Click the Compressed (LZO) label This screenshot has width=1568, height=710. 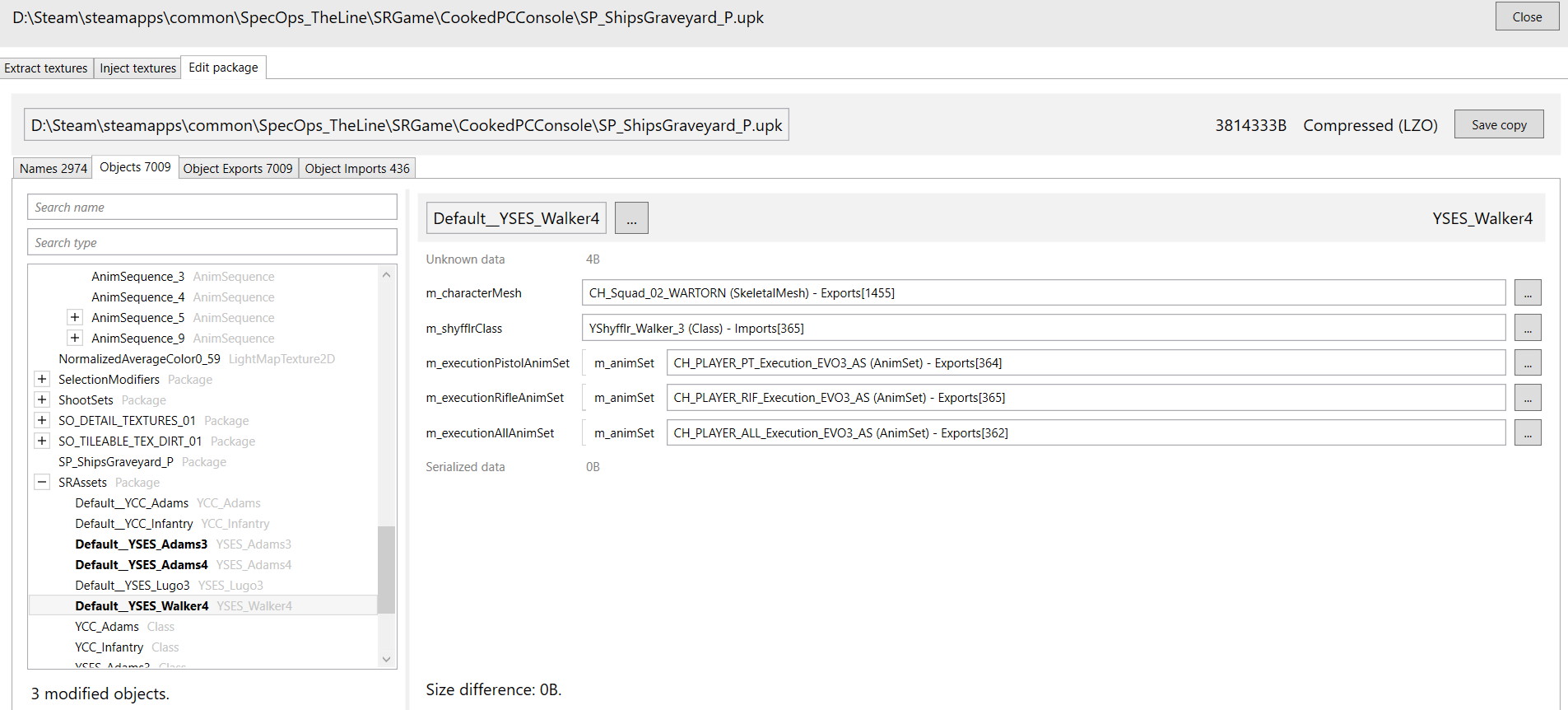tap(1370, 125)
